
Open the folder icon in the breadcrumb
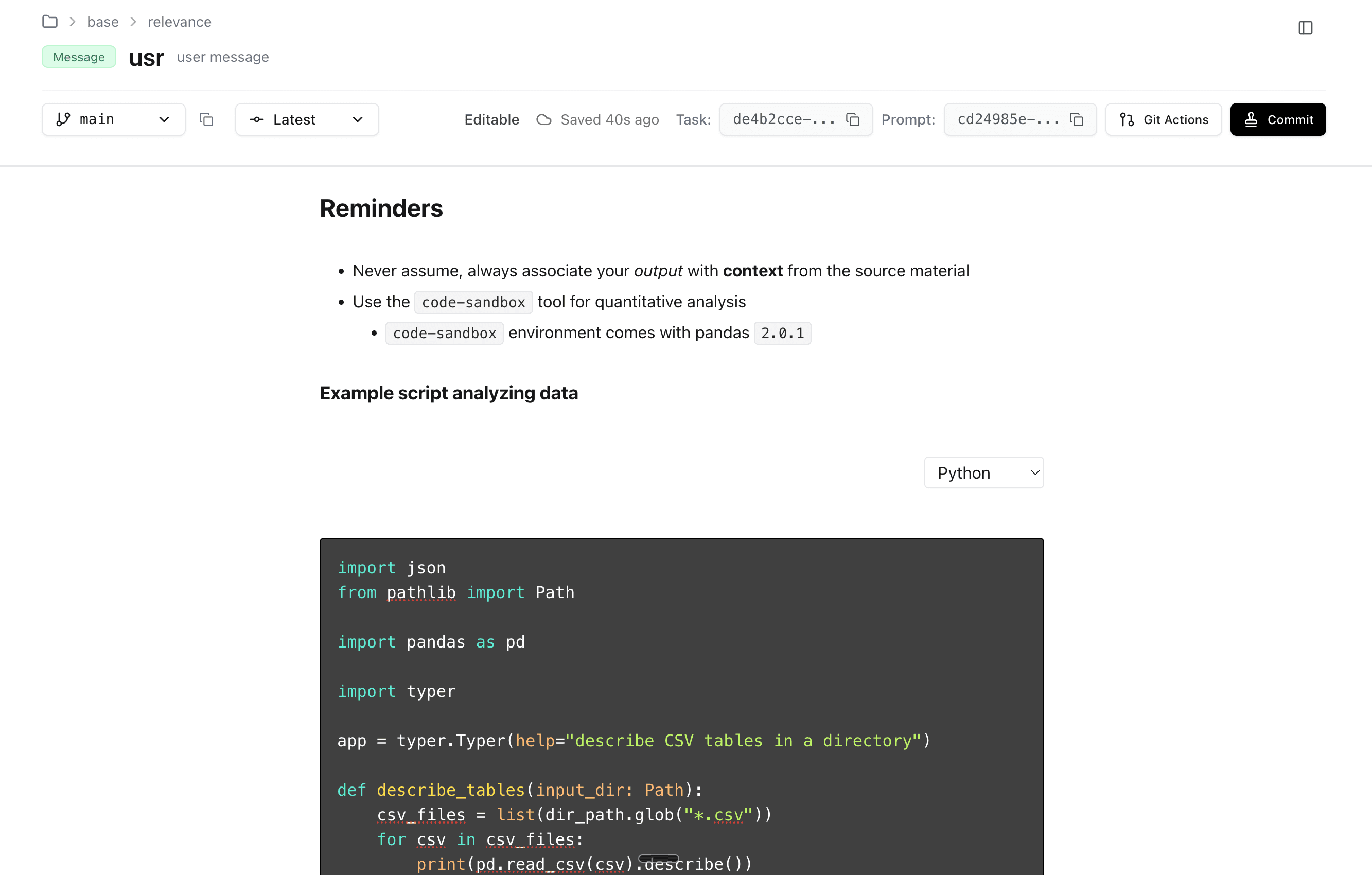(49, 21)
